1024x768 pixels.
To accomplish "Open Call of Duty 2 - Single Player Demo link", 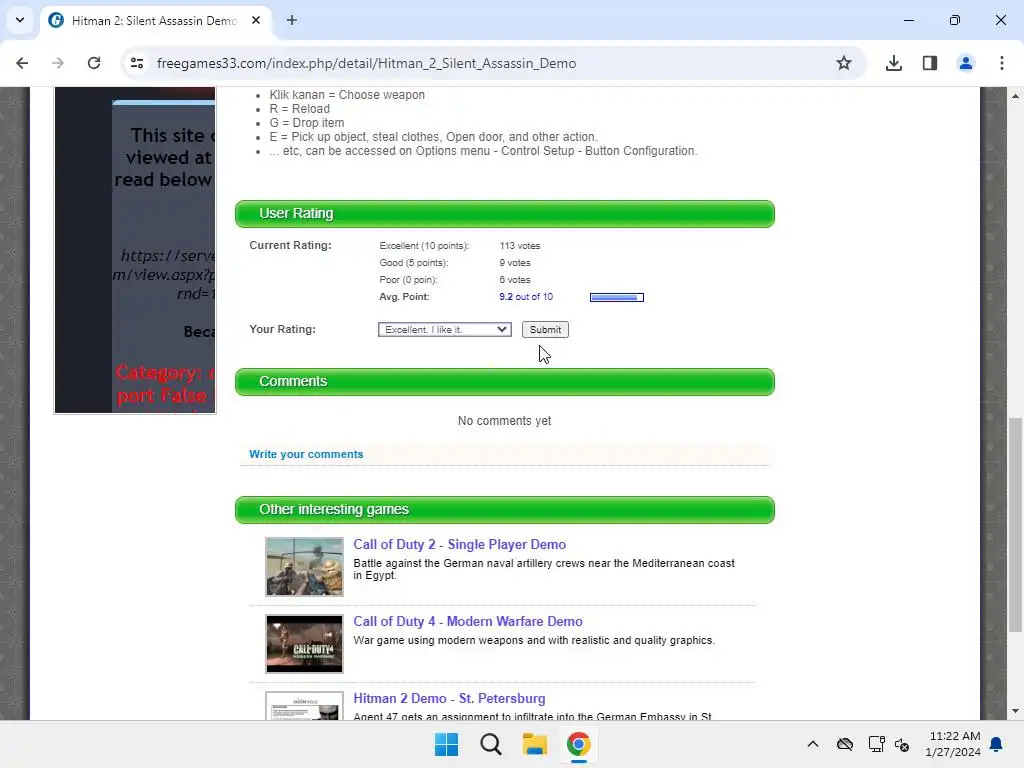I will tap(460, 545).
